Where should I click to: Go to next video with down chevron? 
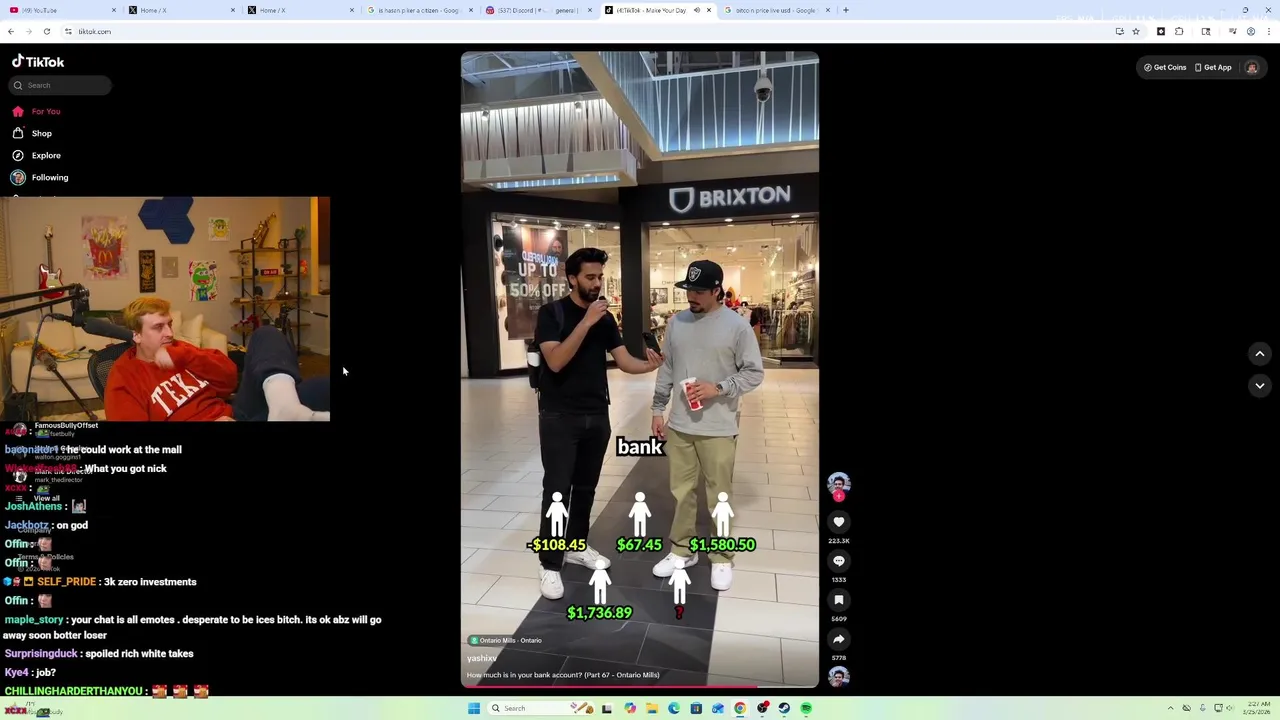pyautogui.click(x=1260, y=386)
